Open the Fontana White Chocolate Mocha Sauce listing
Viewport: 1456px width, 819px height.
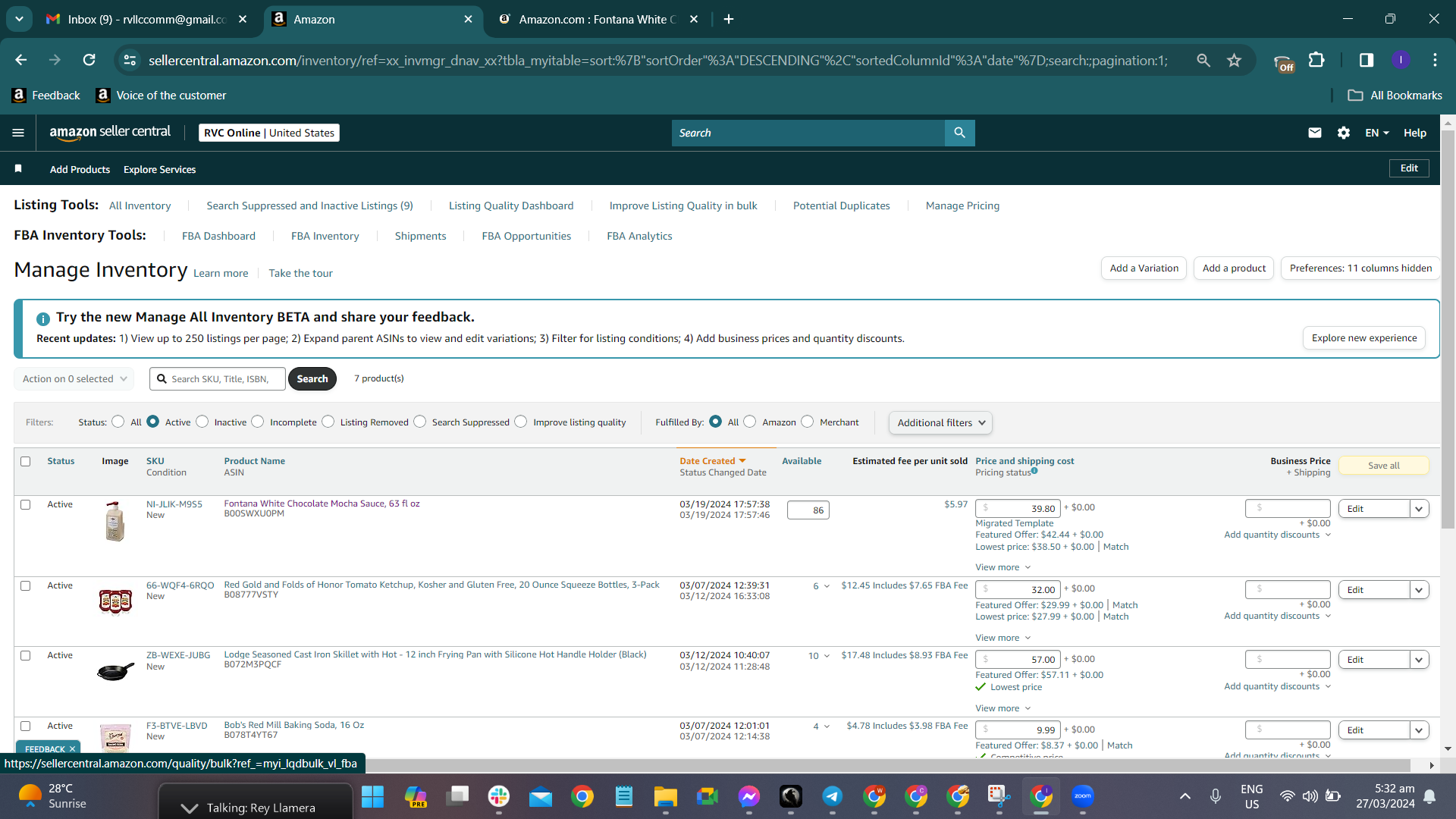[x=322, y=504]
